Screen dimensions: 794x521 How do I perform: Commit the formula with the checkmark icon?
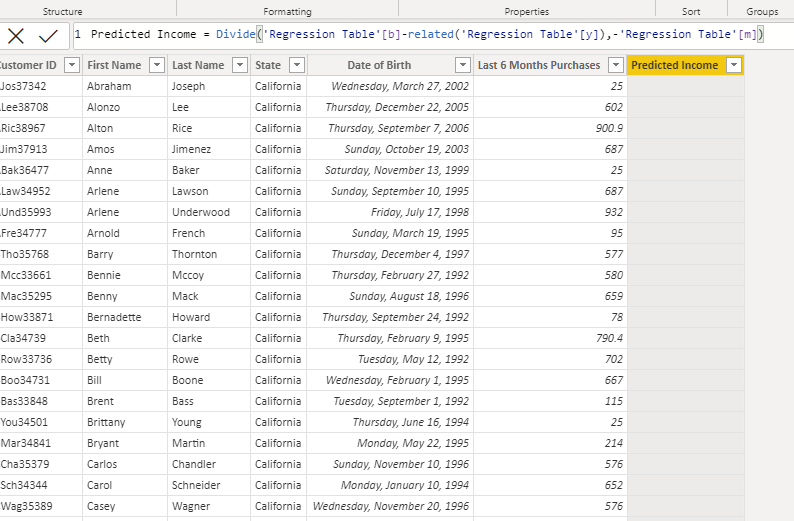pyautogui.click(x=48, y=36)
